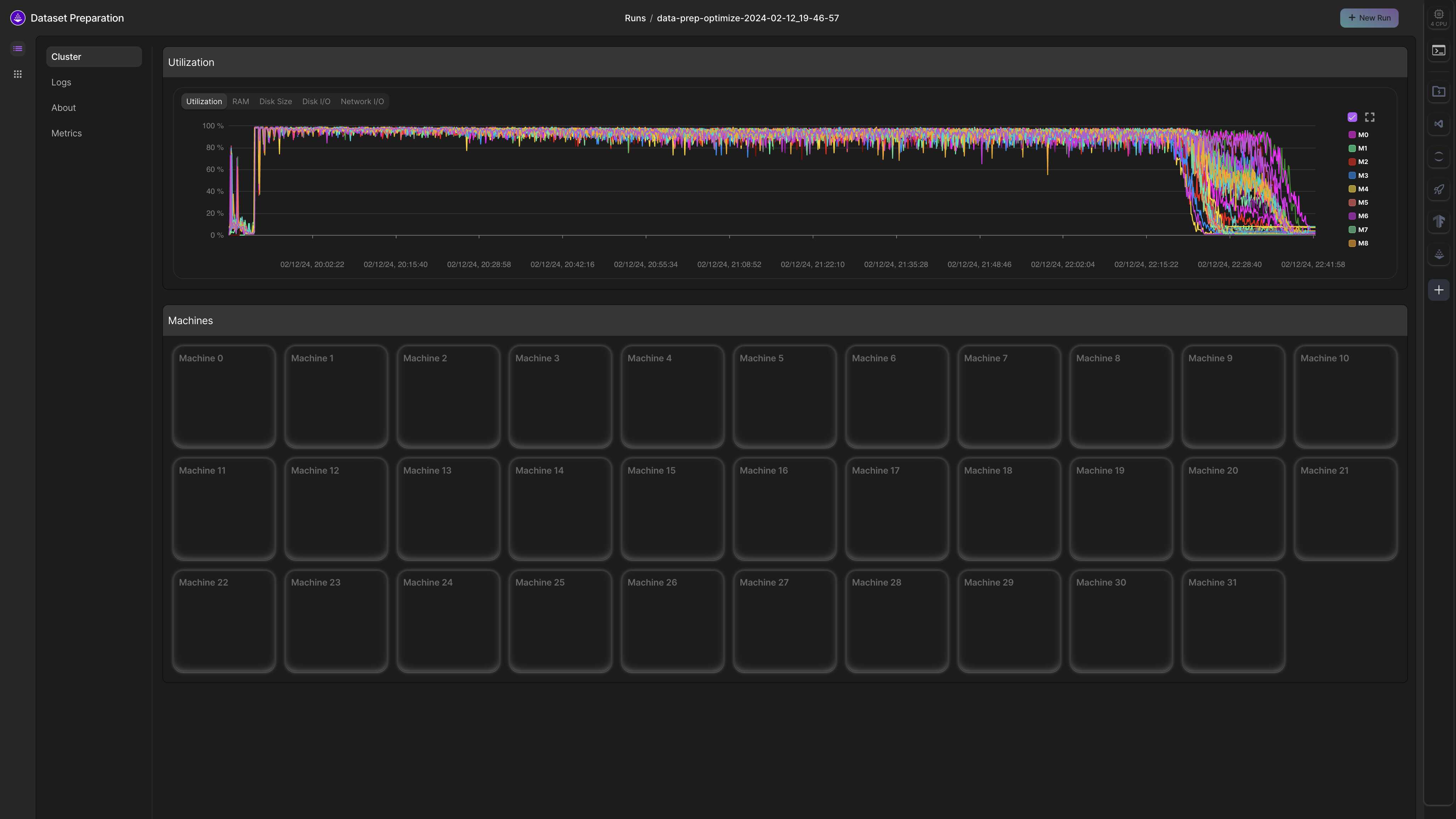
Task: Expand the chart to fullscreen
Action: pyautogui.click(x=1370, y=117)
